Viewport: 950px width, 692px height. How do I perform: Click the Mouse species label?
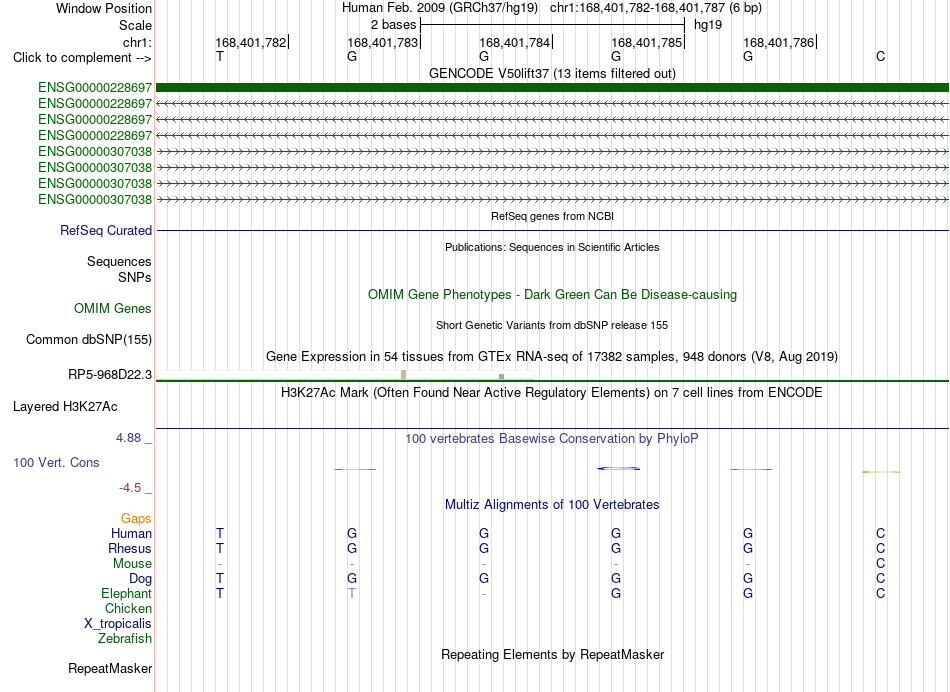click(132, 564)
